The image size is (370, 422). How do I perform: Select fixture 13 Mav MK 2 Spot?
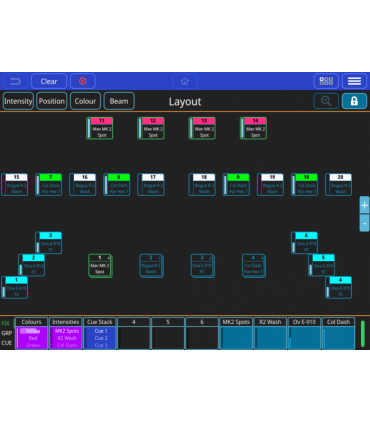pyautogui.click(x=202, y=128)
